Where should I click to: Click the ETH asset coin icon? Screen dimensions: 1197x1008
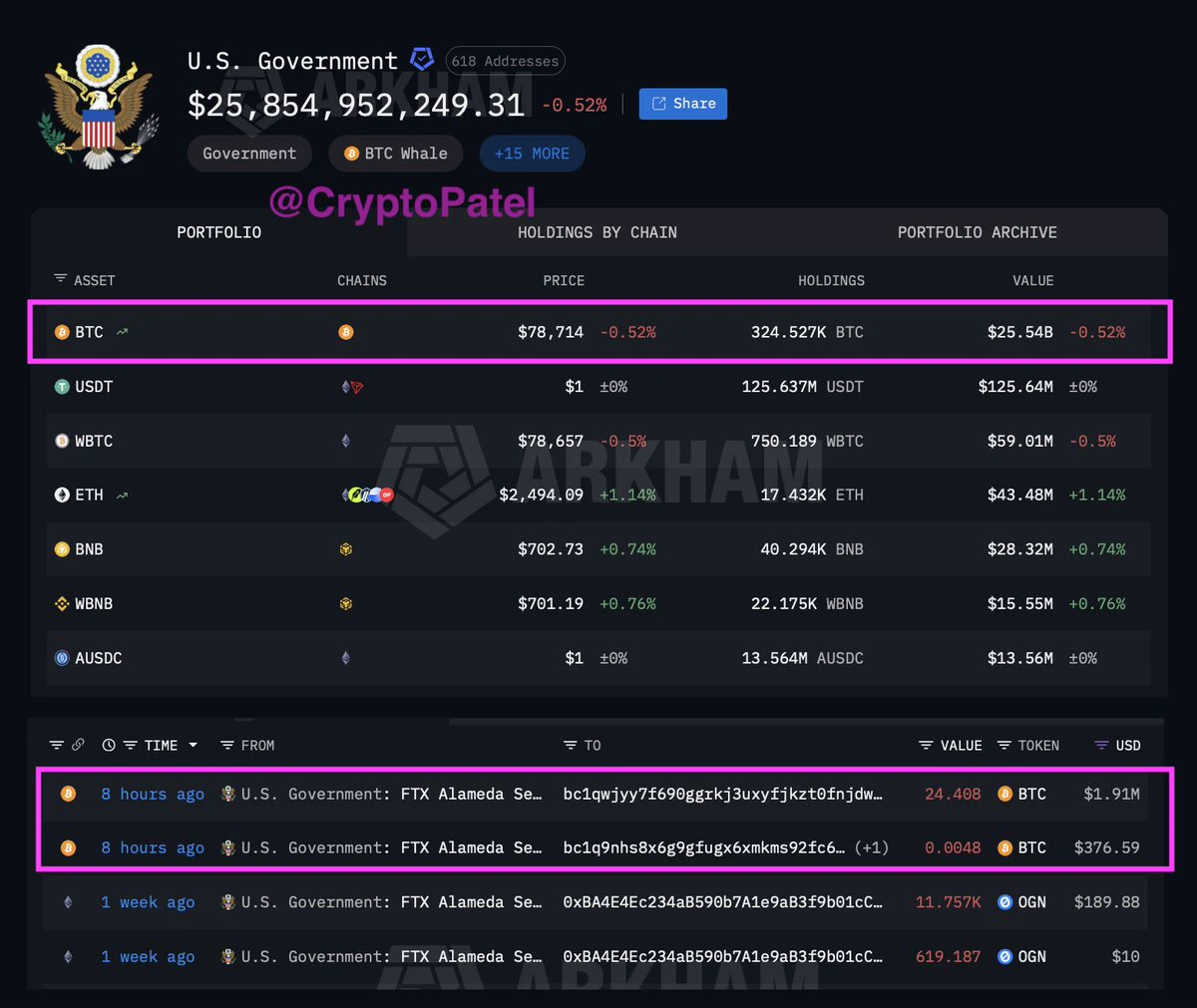tap(62, 495)
